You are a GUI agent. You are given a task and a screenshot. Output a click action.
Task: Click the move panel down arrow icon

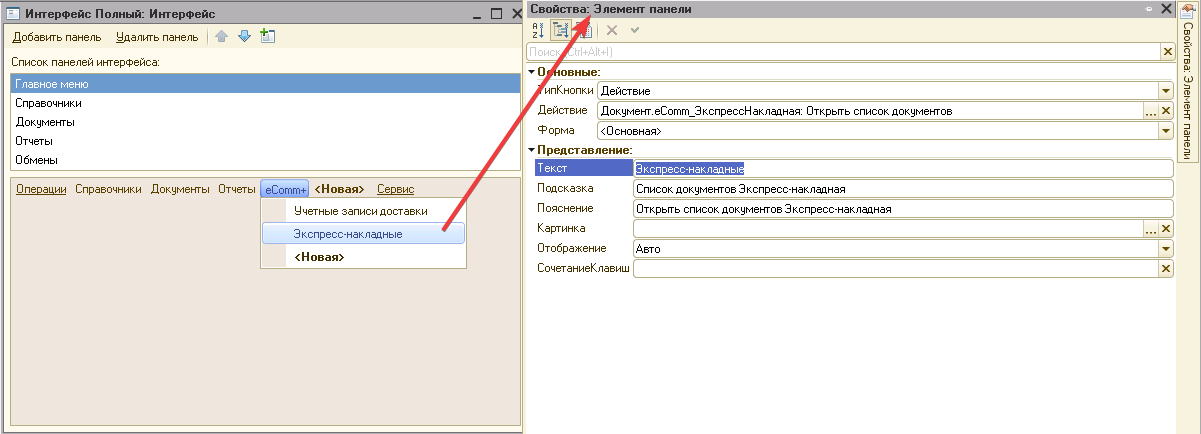click(244, 37)
